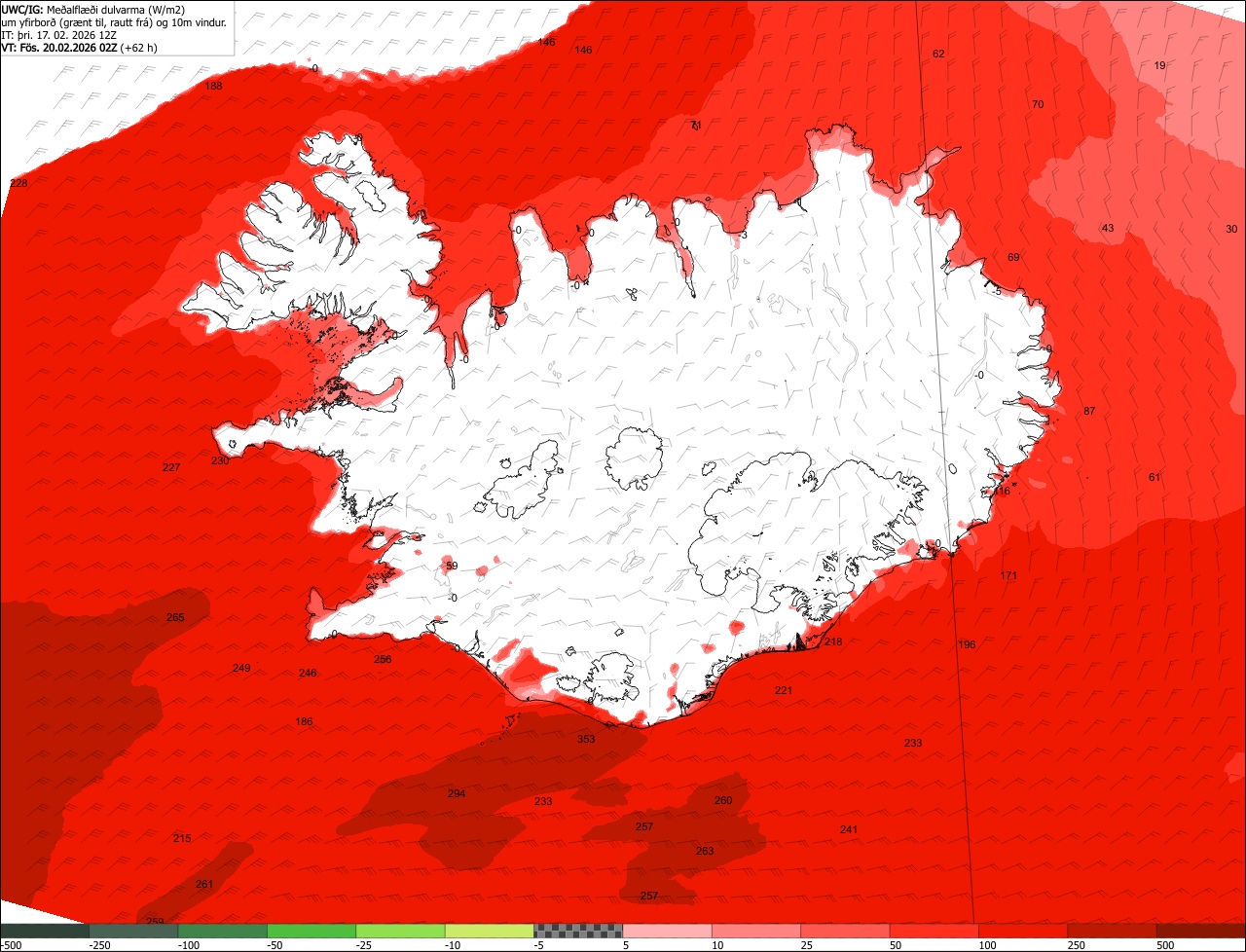Select the map value 70

point(1038,104)
